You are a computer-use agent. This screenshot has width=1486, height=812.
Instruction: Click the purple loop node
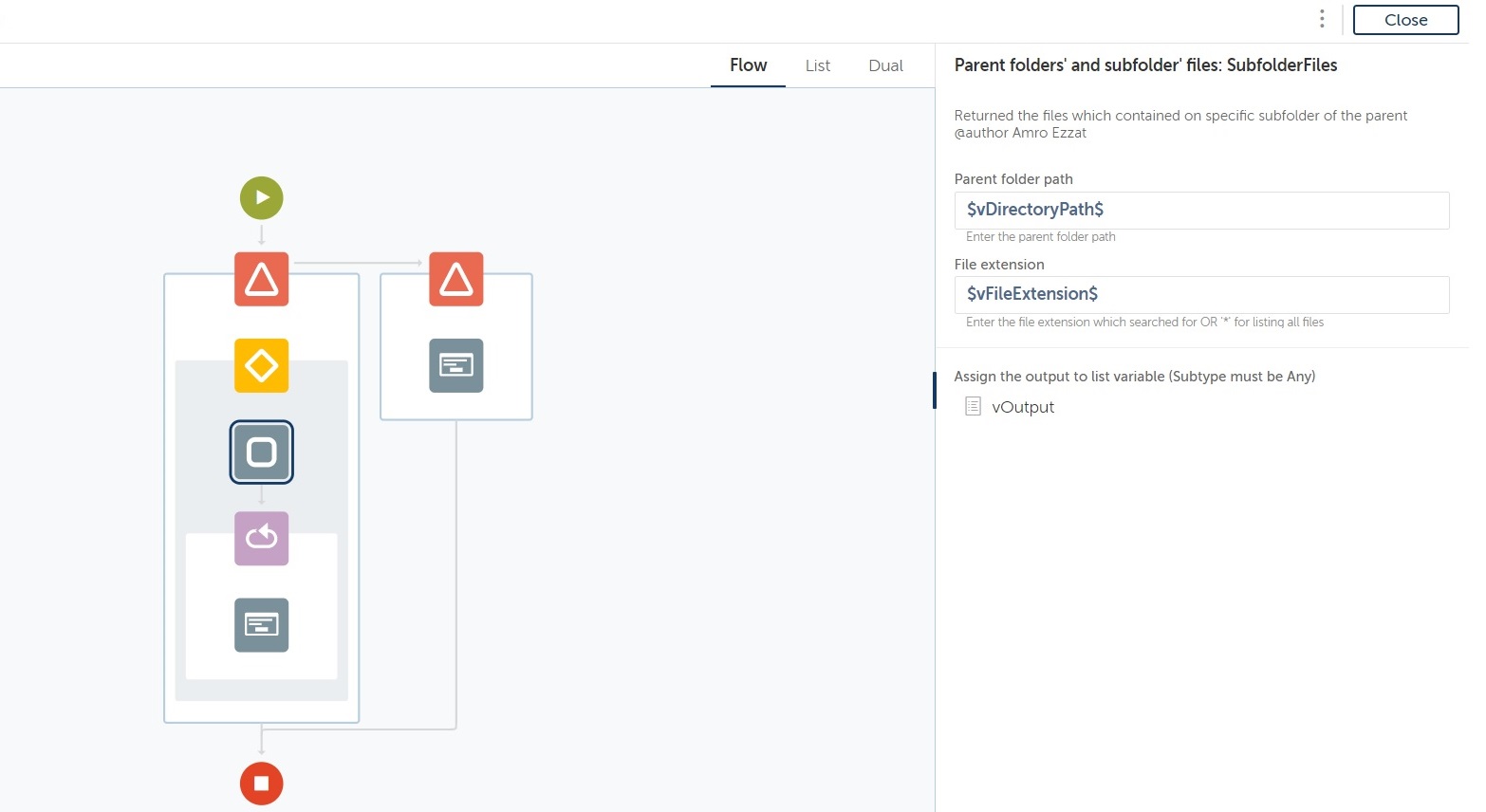click(262, 538)
